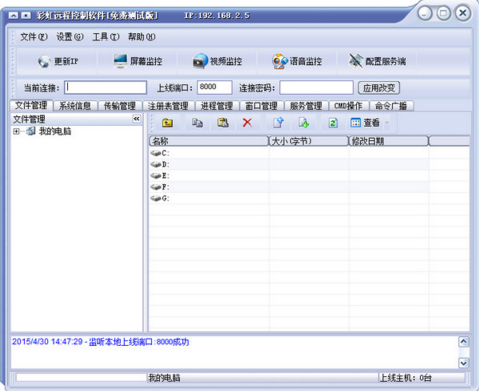Viewport: 479px width, 391px height.
Task: Click the copy files toolbar icon
Action: pyautogui.click(x=197, y=123)
